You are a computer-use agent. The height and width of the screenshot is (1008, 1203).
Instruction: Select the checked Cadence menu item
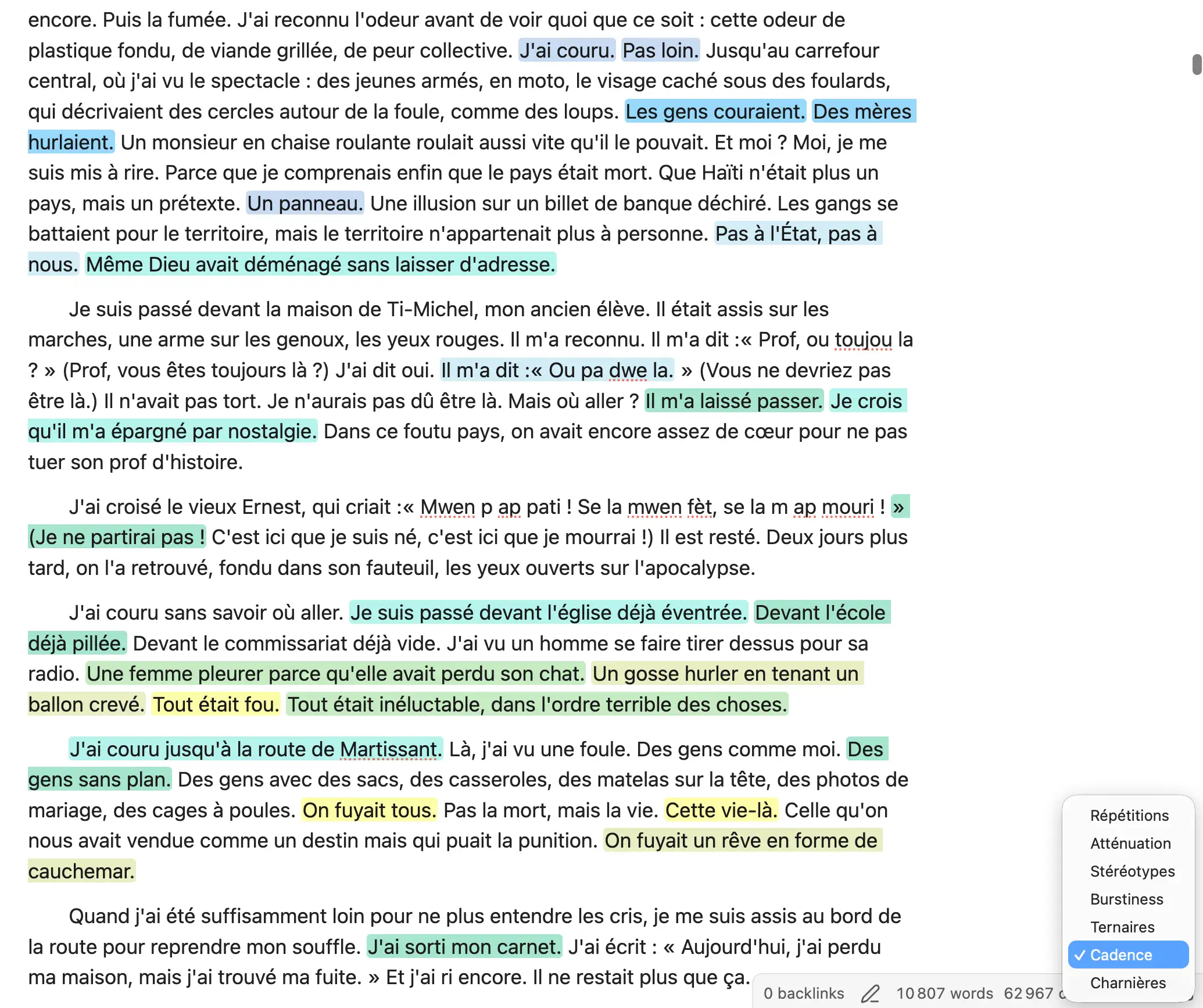coord(1128,955)
